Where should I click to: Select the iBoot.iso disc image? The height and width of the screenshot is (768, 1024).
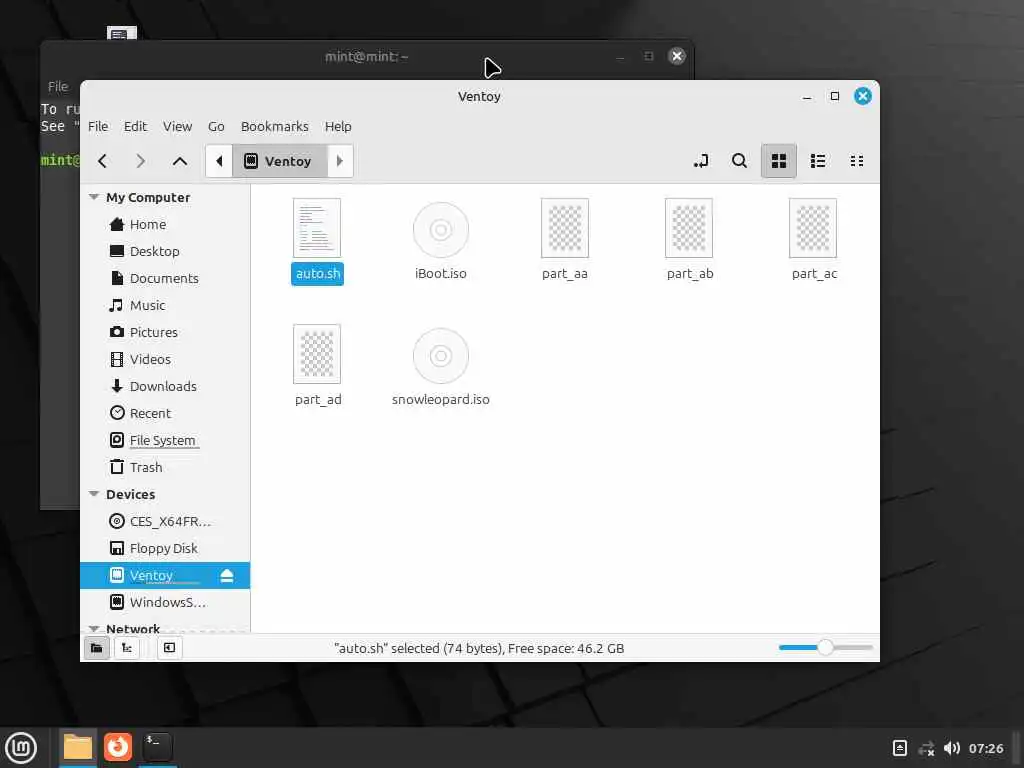click(441, 241)
